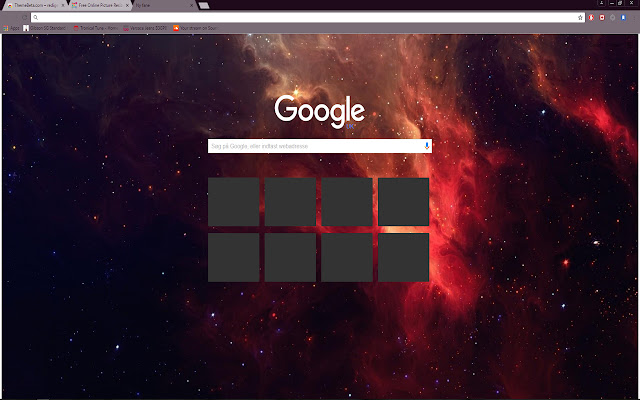Start voice search with the microphone icon

(x=427, y=146)
